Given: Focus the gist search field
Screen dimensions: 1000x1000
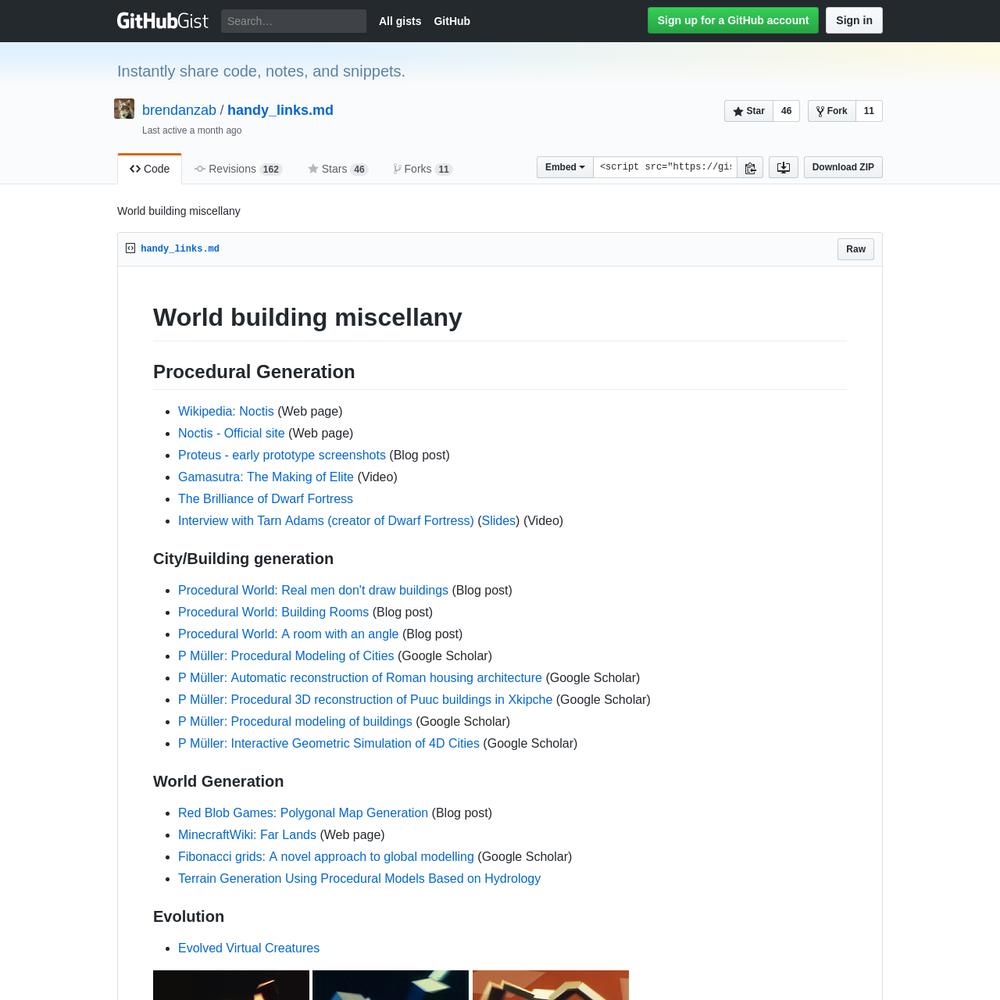Looking at the screenshot, I should (x=293, y=21).
